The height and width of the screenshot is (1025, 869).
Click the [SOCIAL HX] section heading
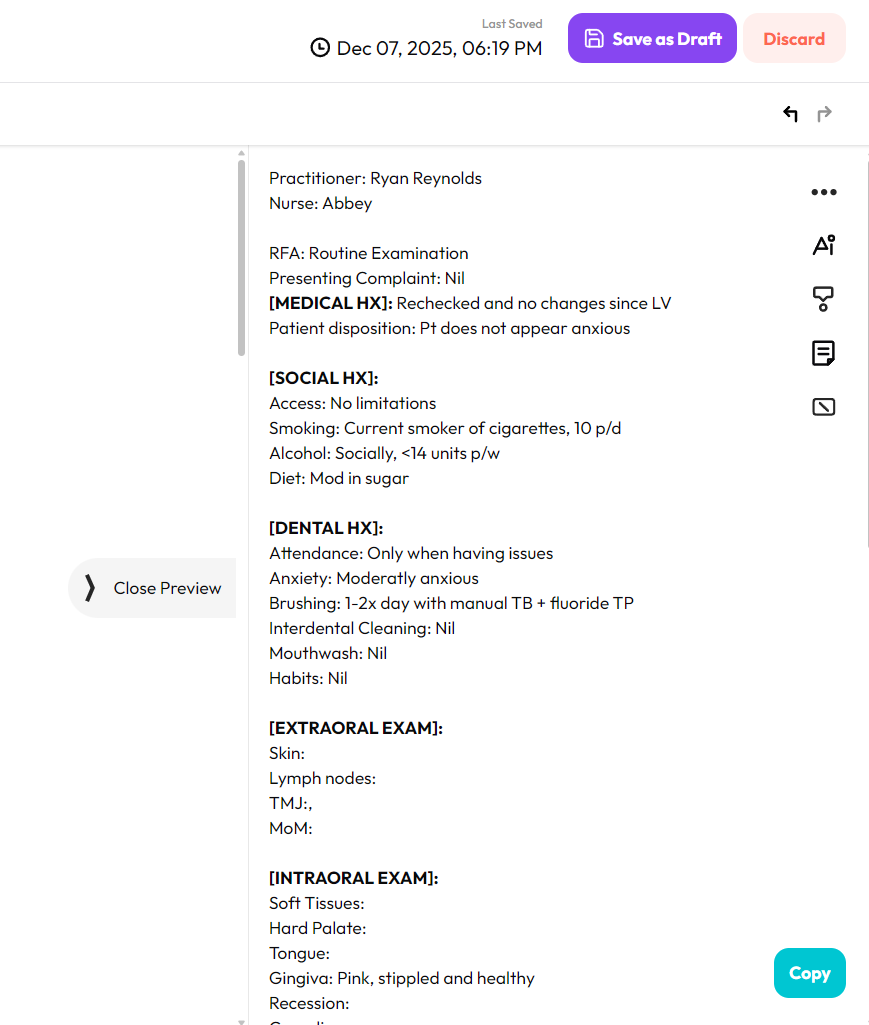[323, 378]
